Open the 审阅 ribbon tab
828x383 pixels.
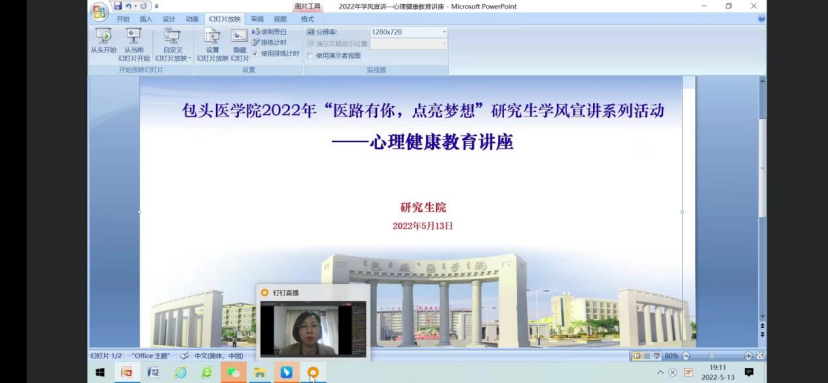coord(257,19)
